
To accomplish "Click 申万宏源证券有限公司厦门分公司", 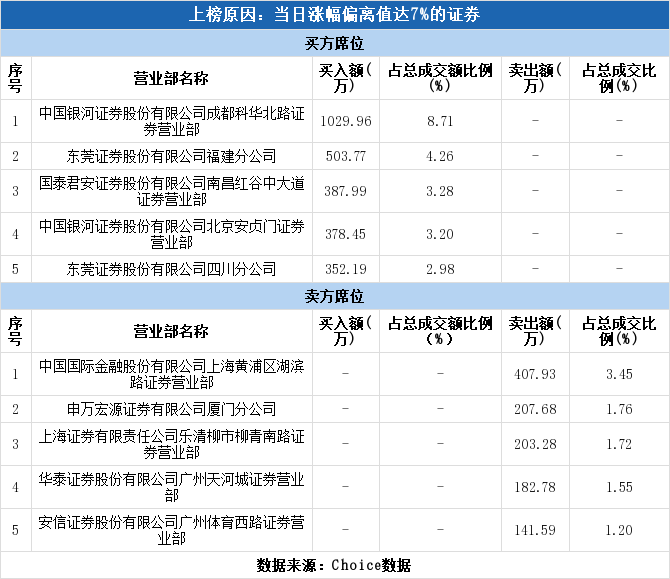I will coord(172,409).
